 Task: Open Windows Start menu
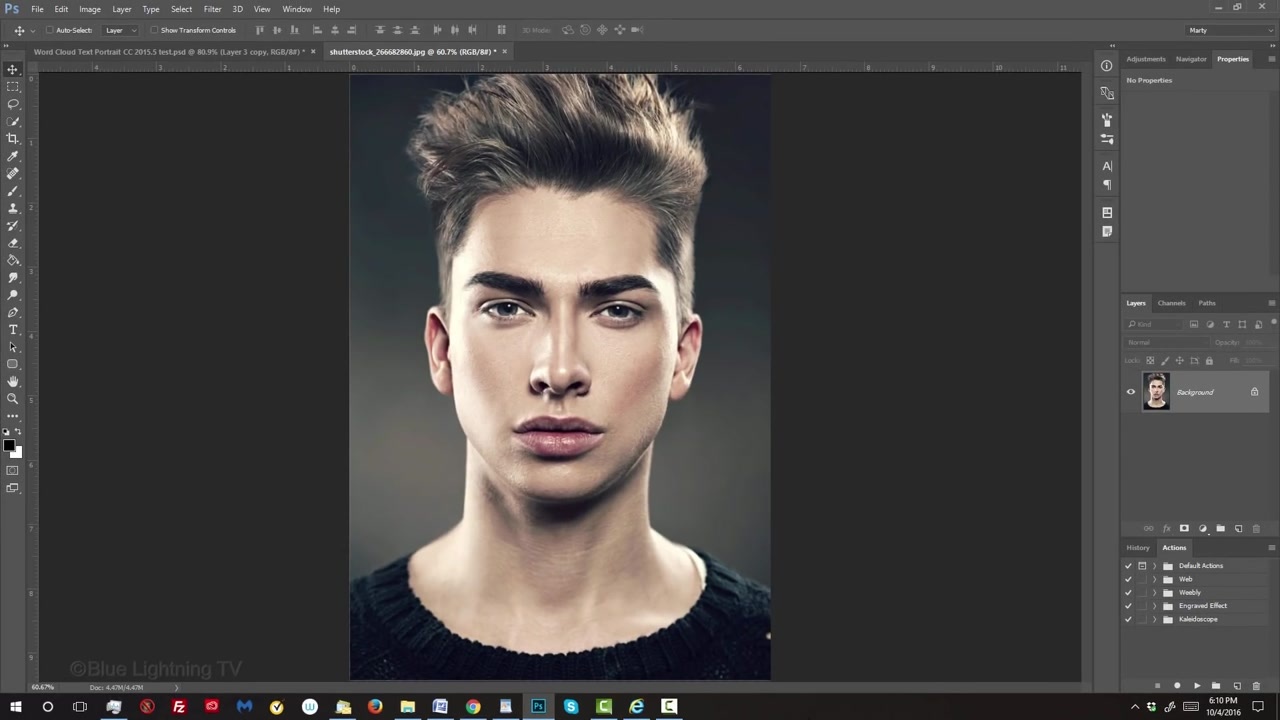point(15,707)
